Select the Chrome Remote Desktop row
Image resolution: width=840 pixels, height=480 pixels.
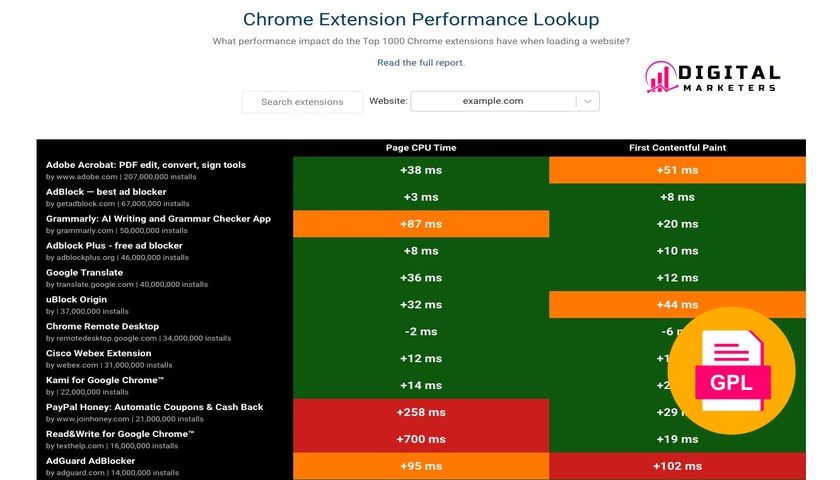click(421, 332)
